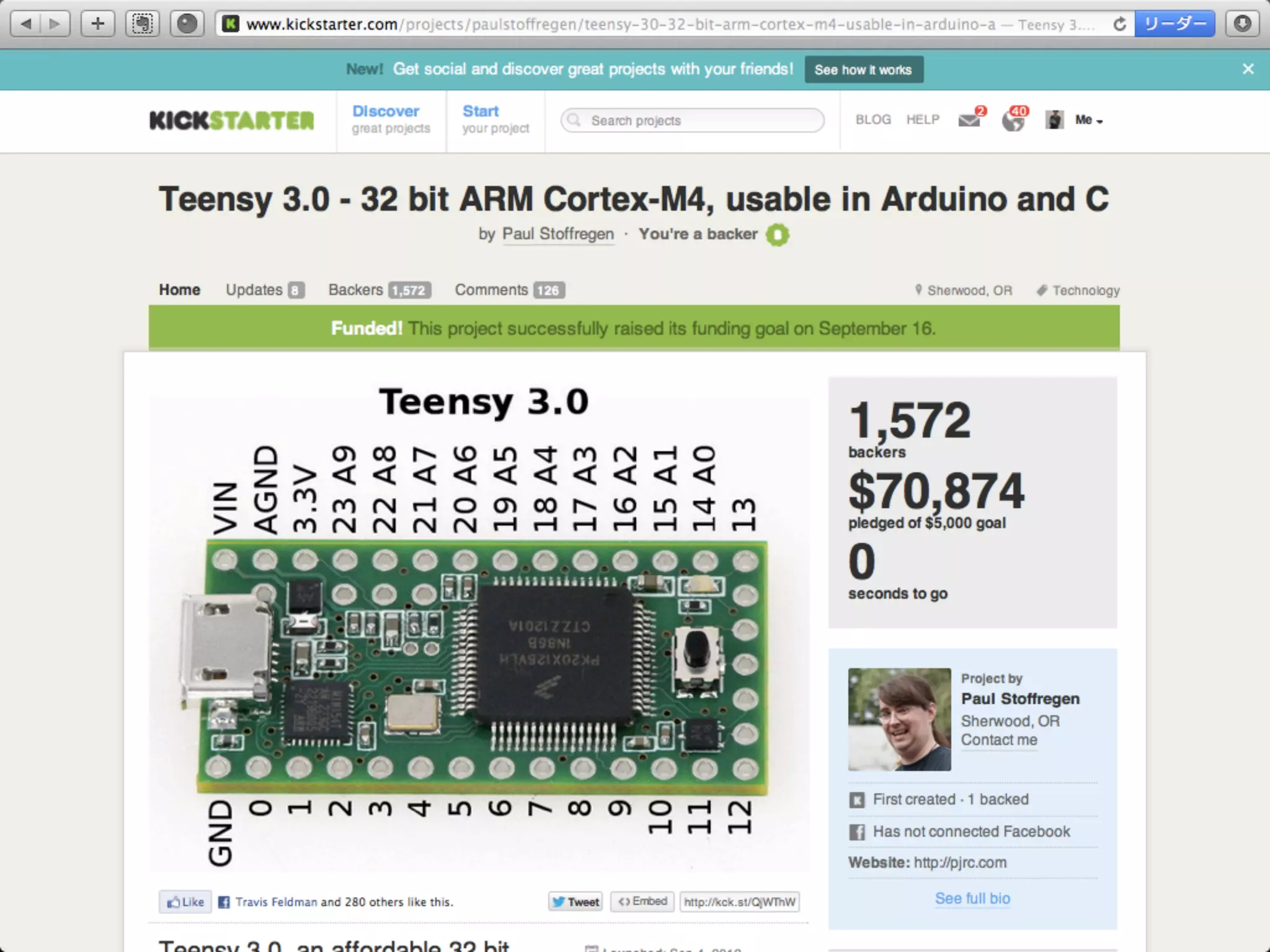
Task: Reload the page with the refresh icon
Action: [x=1119, y=24]
